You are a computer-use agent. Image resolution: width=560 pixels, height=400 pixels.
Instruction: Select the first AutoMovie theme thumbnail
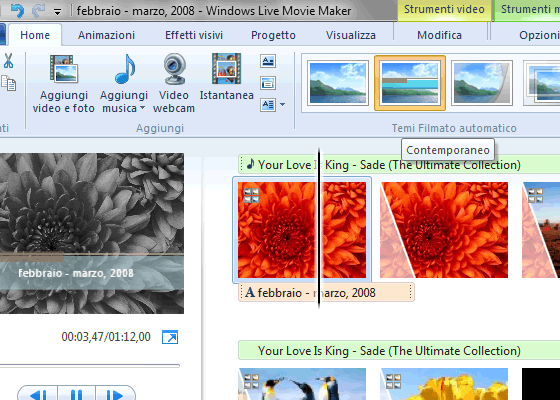tap(338, 83)
